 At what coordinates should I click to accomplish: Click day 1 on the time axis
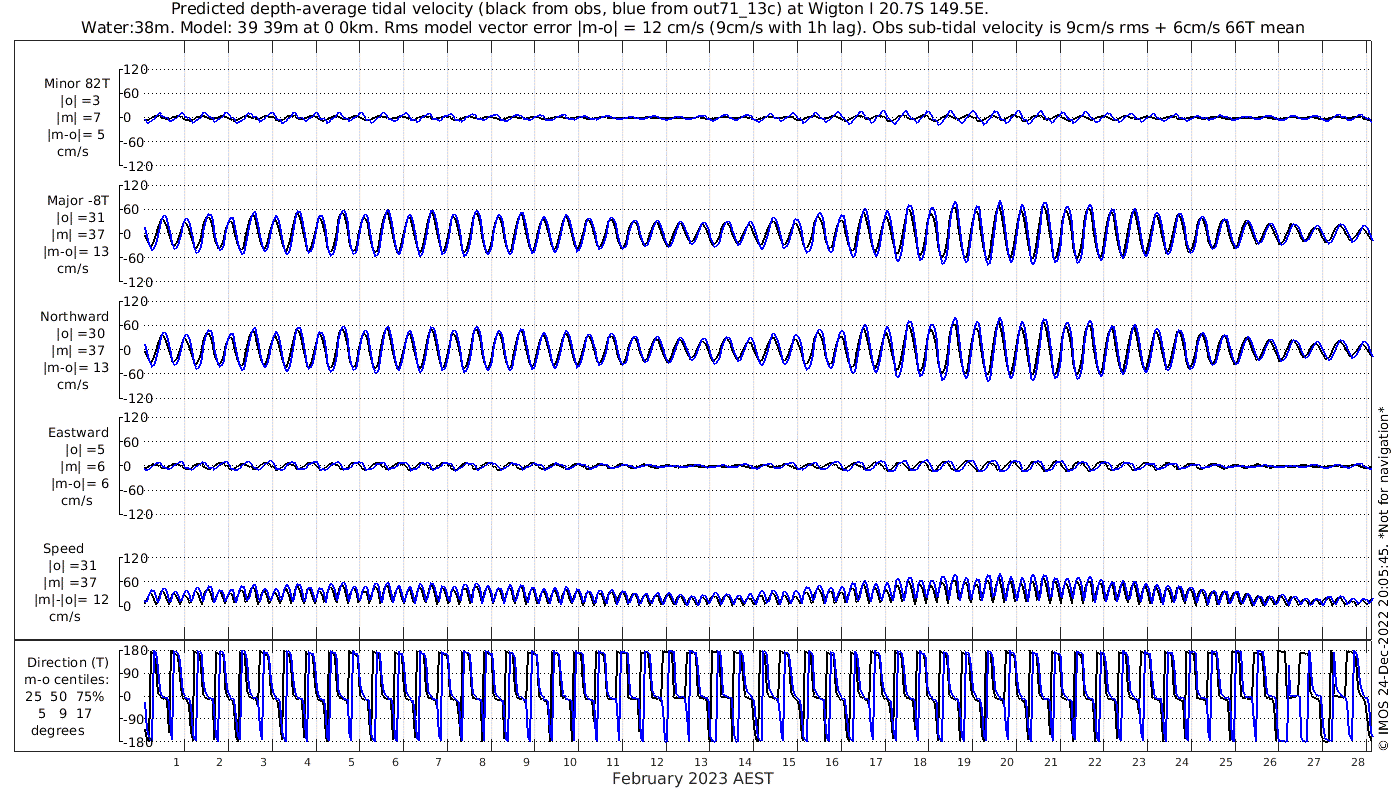pos(176,762)
